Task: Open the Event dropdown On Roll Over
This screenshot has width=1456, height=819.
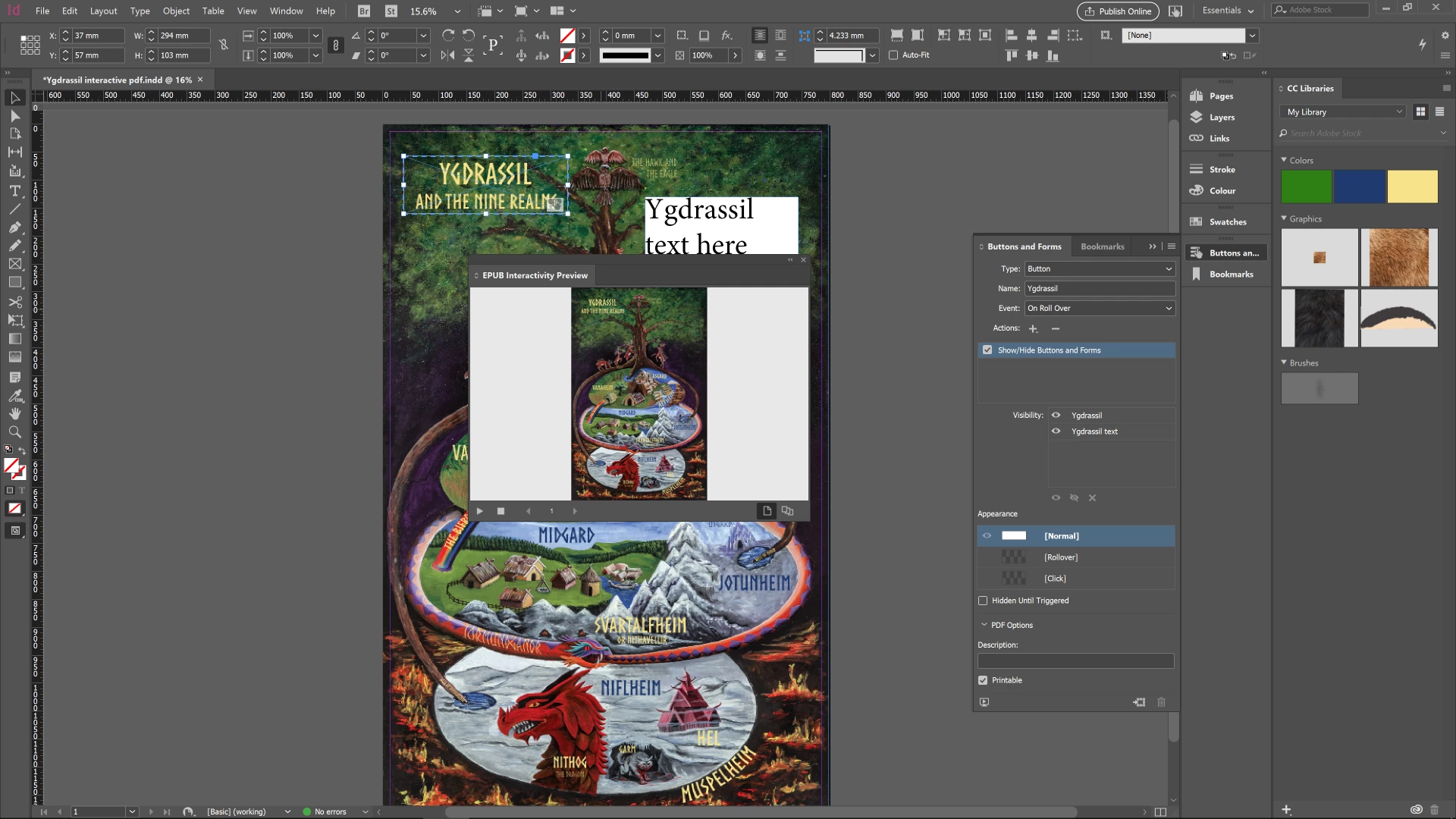Action: coord(1099,309)
